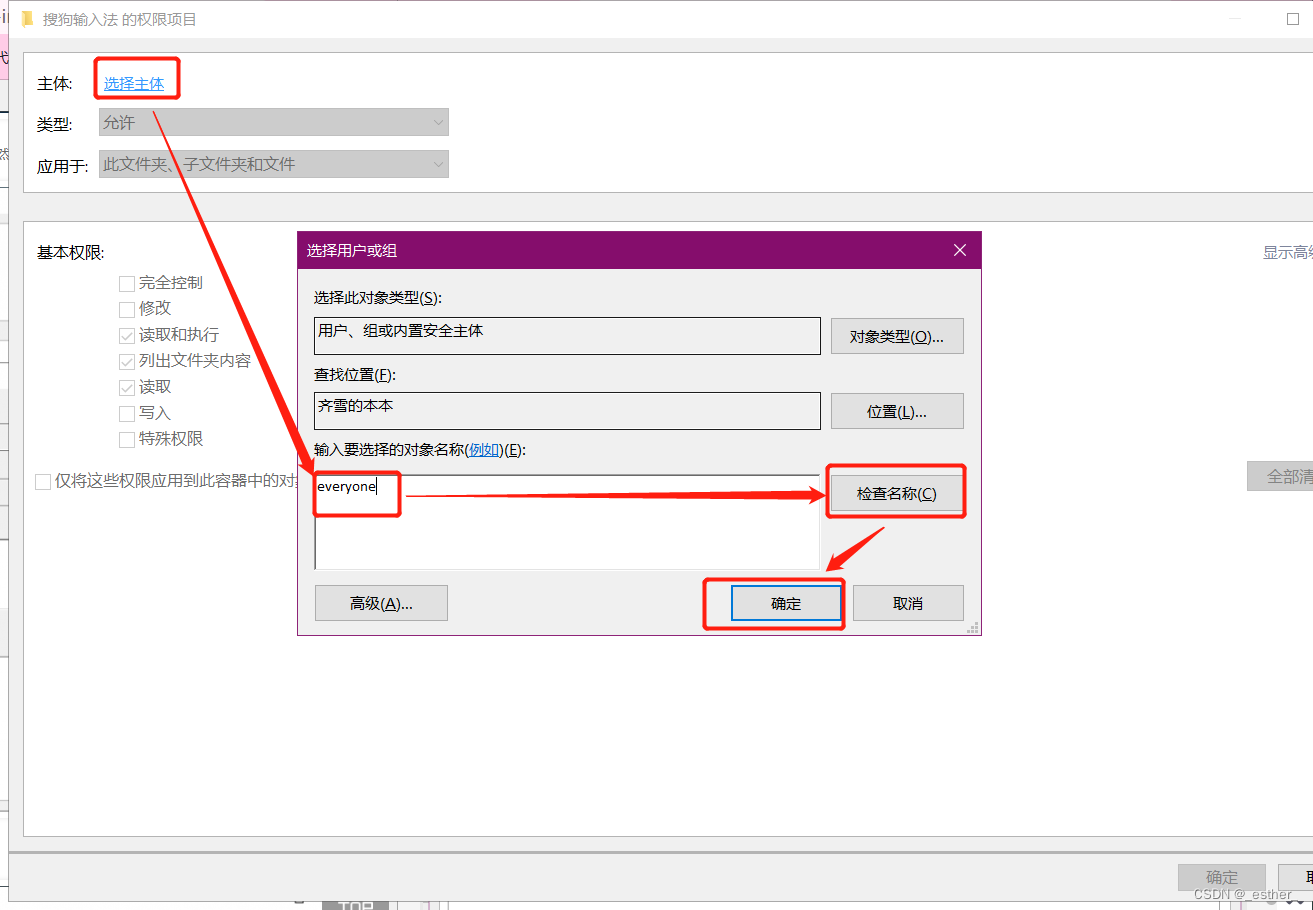
Task: Click the resize grip of 选择用户或组 dialog
Action: click(973, 627)
